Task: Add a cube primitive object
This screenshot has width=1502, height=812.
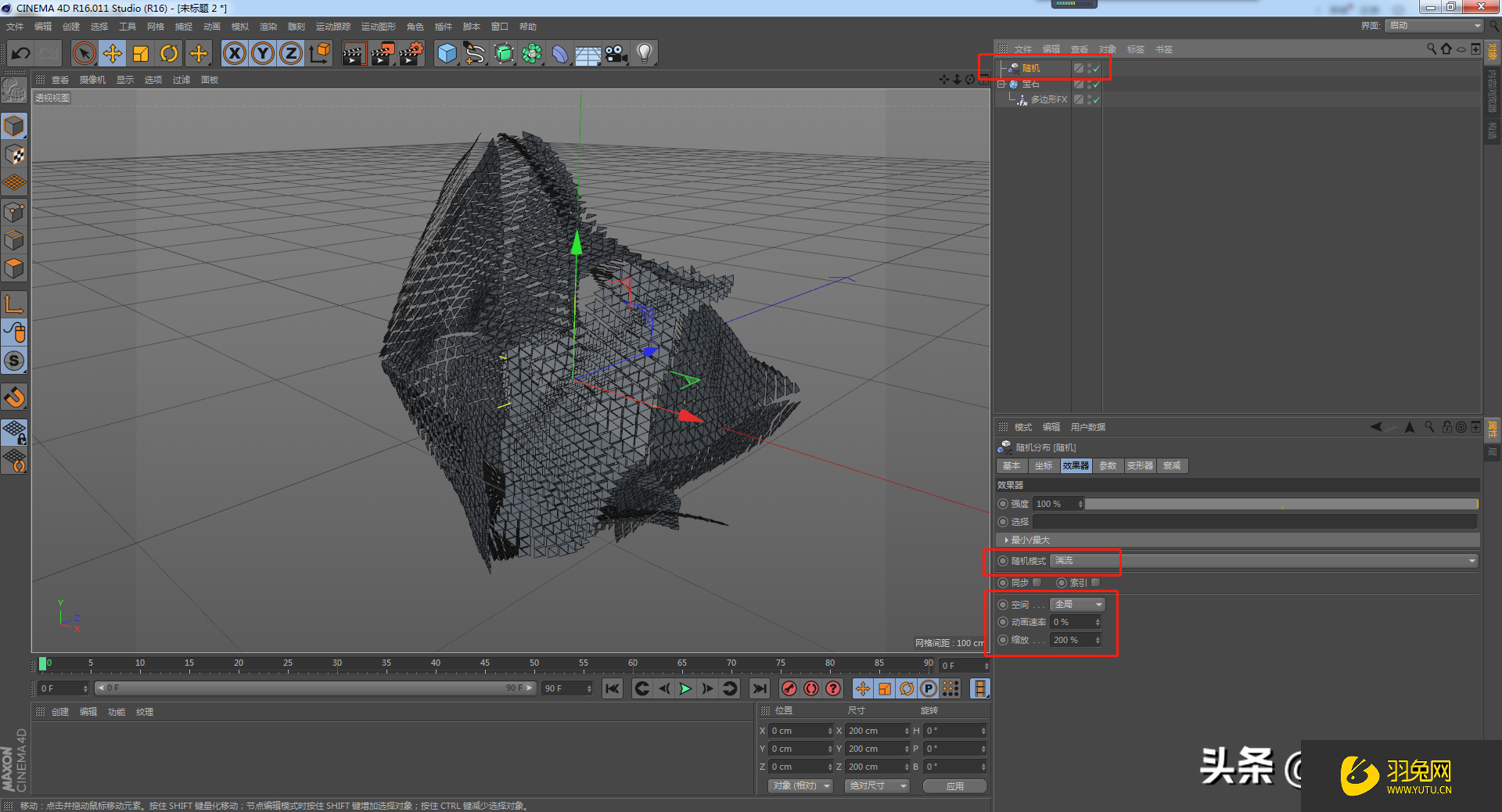Action: click(447, 54)
